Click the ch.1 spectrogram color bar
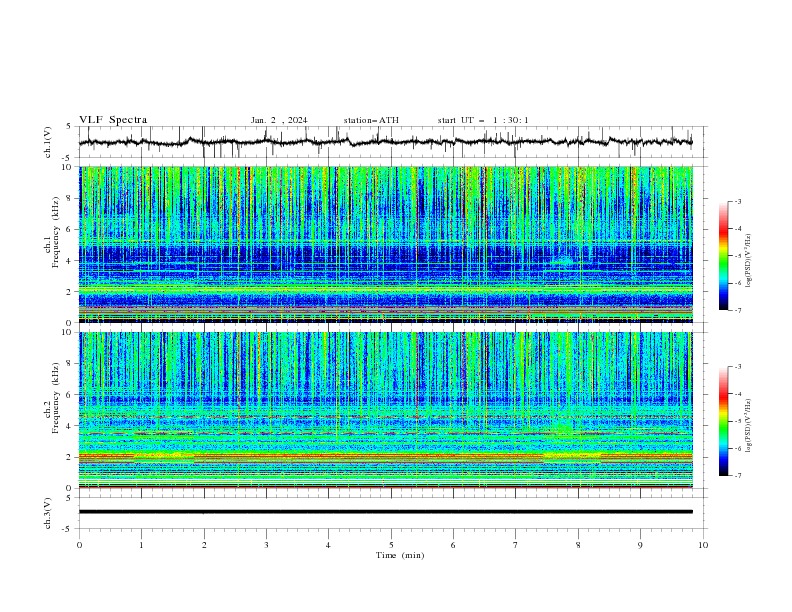The width and height of the screenshot is (792, 612). click(x=723, y=256)
